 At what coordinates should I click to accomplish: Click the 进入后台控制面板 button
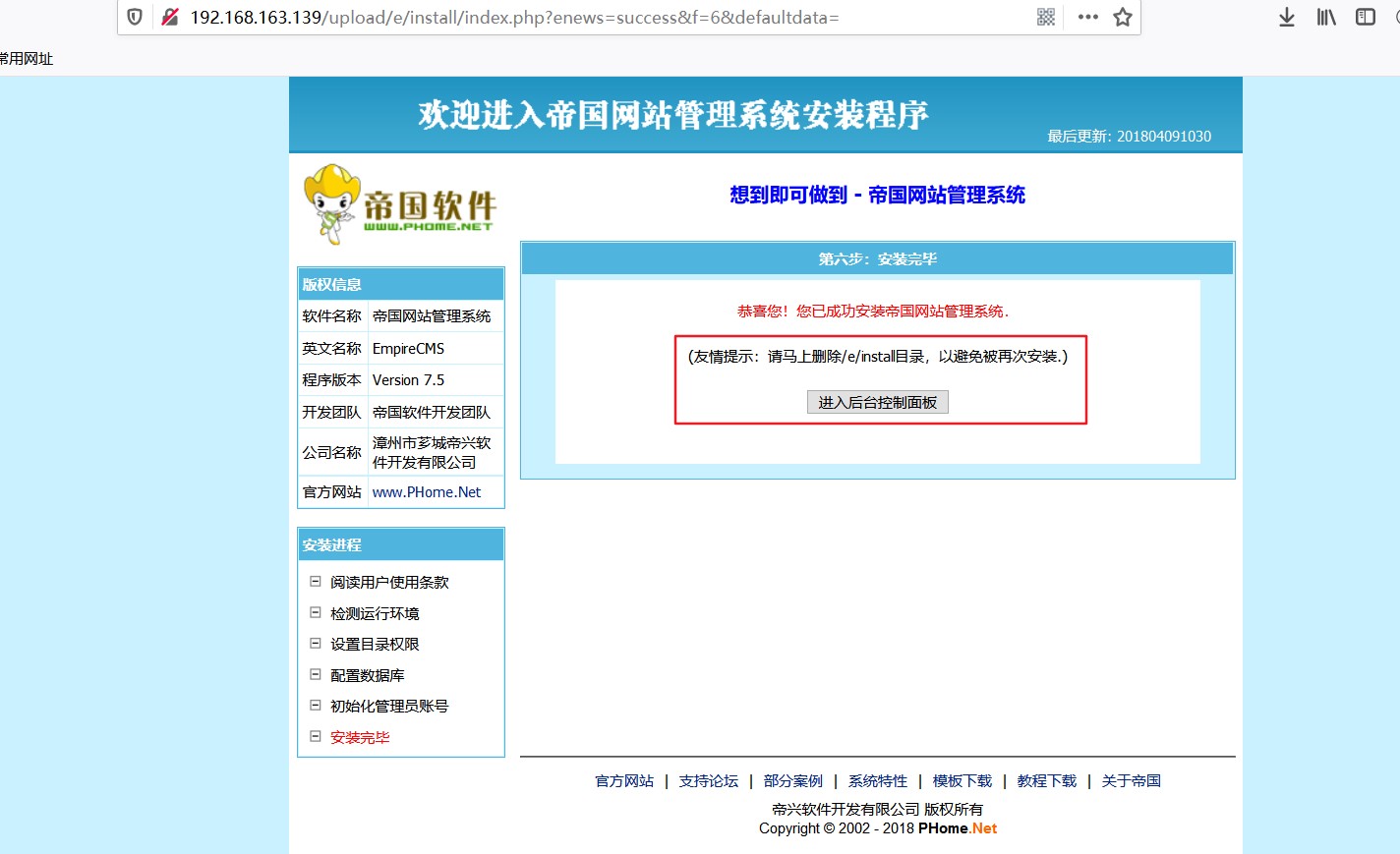point(878,402)
